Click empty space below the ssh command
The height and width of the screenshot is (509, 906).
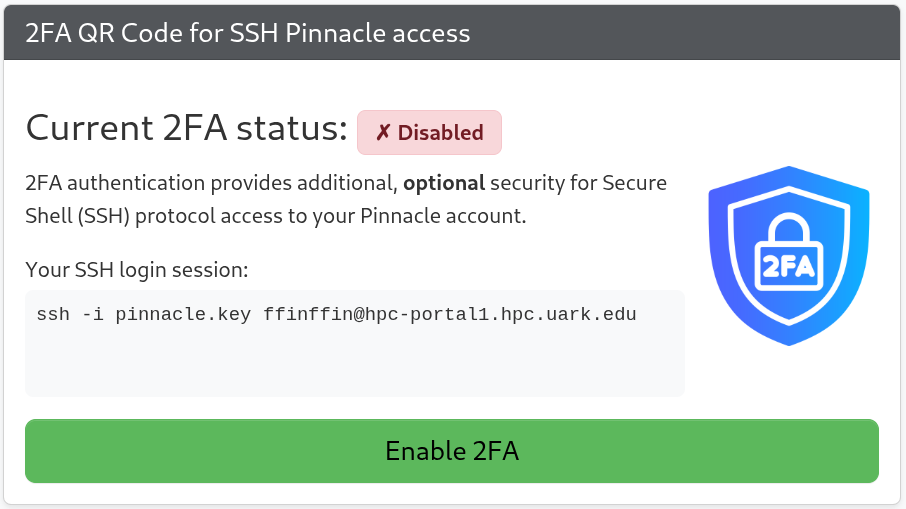[x=354, y=366]
